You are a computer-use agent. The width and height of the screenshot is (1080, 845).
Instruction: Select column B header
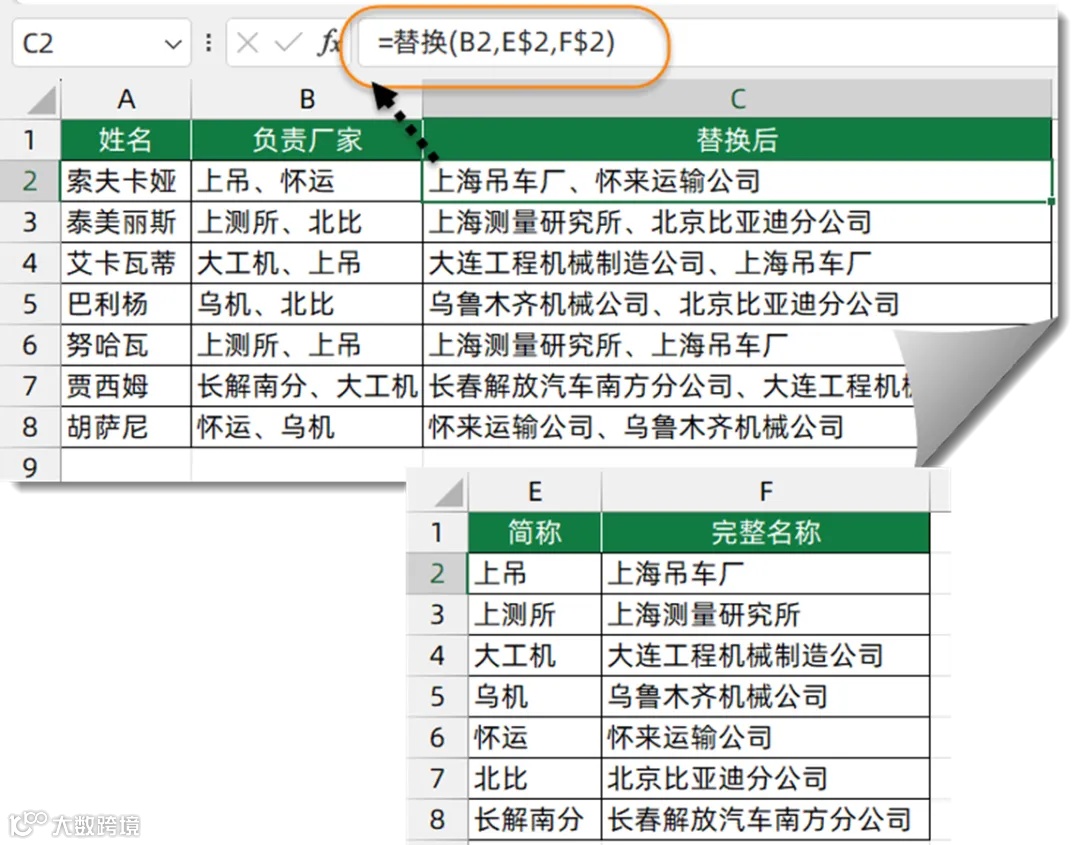coord(307,99)
